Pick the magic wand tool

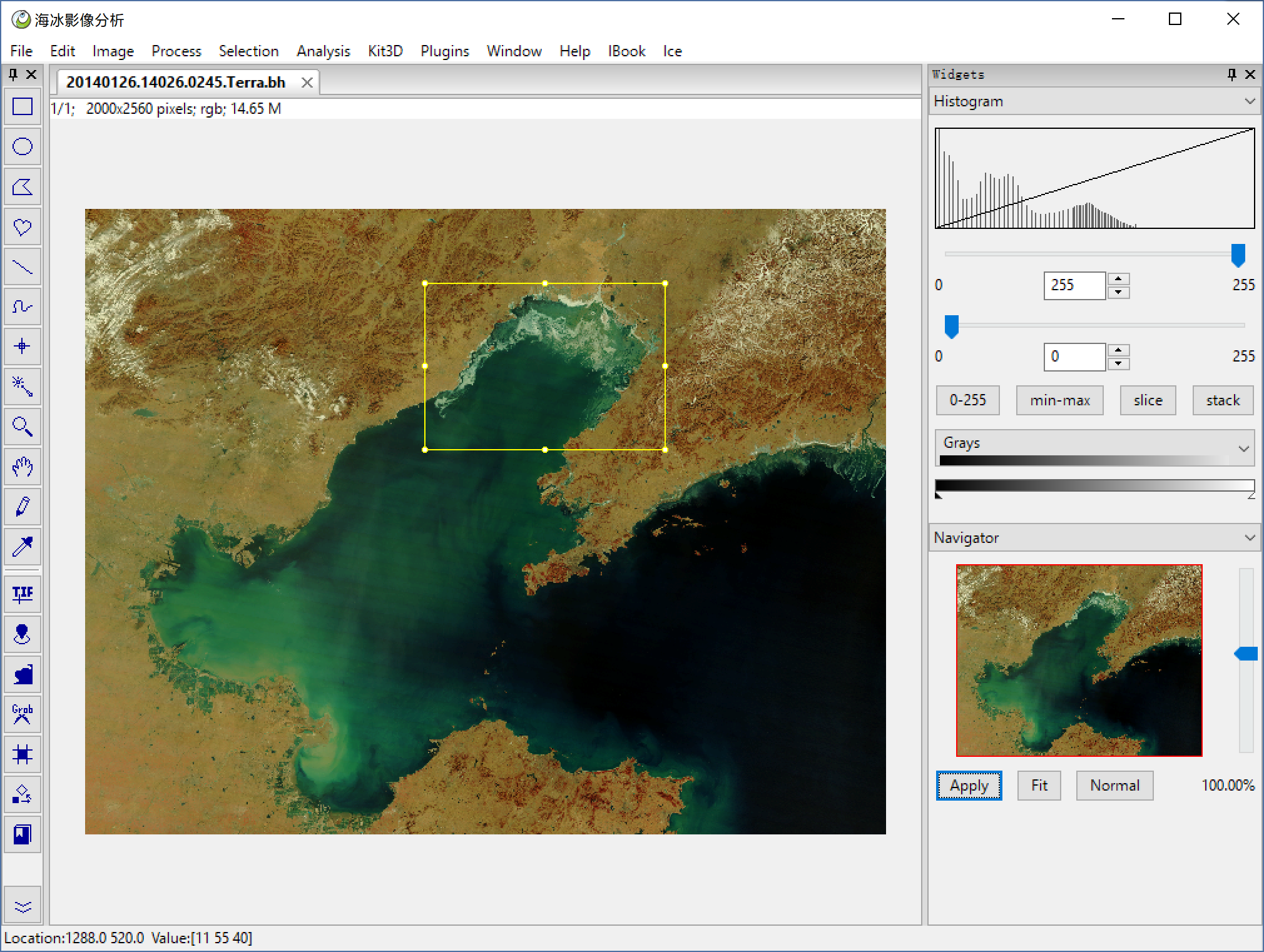[23, 387]
